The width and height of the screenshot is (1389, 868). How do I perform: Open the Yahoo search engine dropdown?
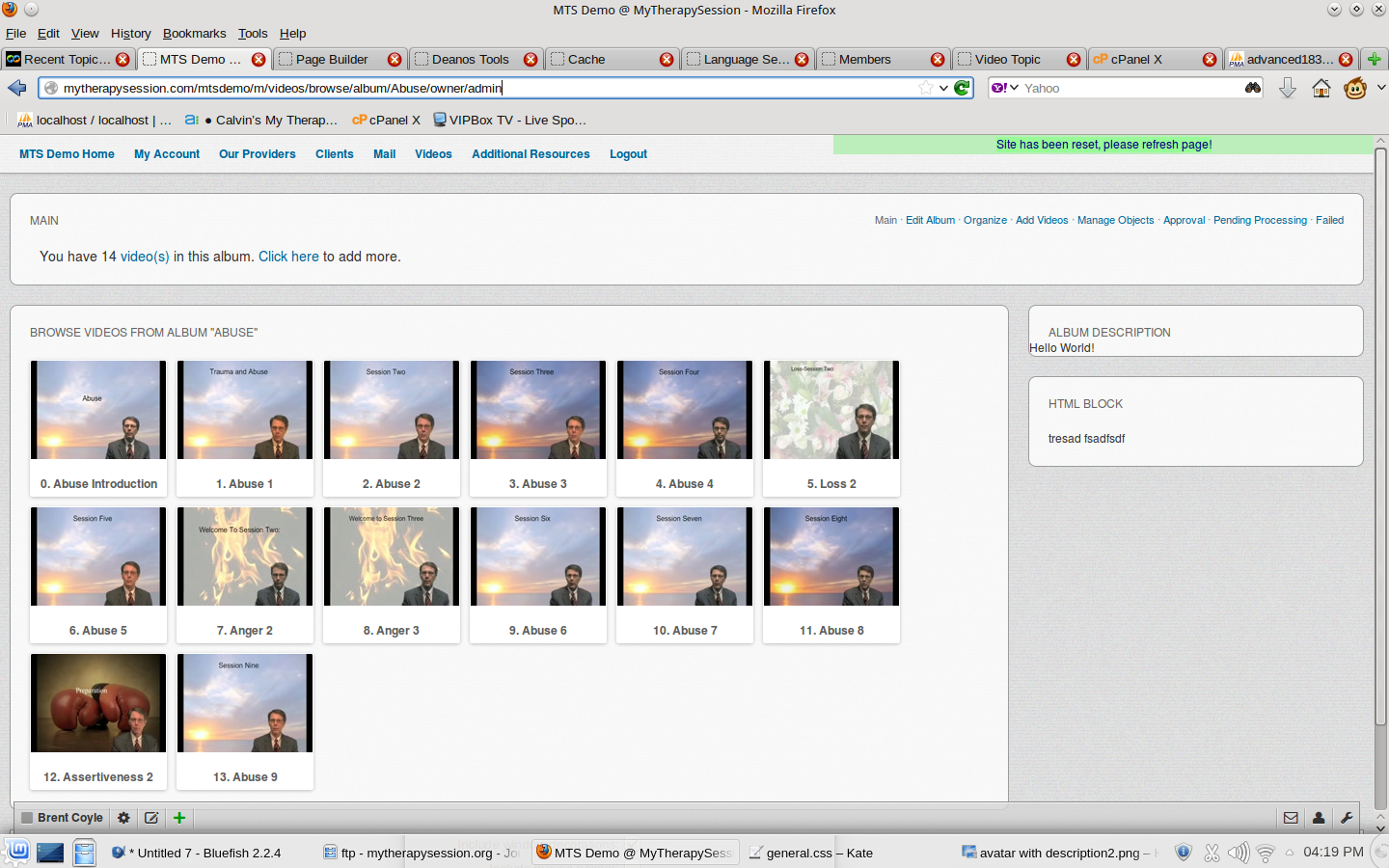click(1004, 88)
